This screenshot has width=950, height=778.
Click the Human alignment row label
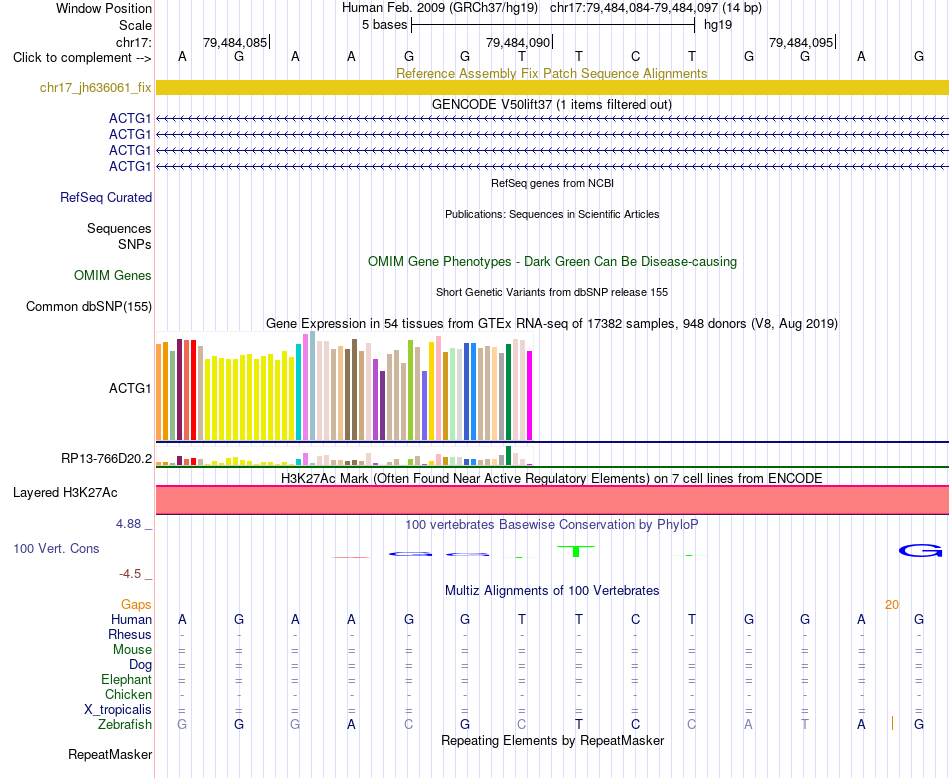(131, 619)
